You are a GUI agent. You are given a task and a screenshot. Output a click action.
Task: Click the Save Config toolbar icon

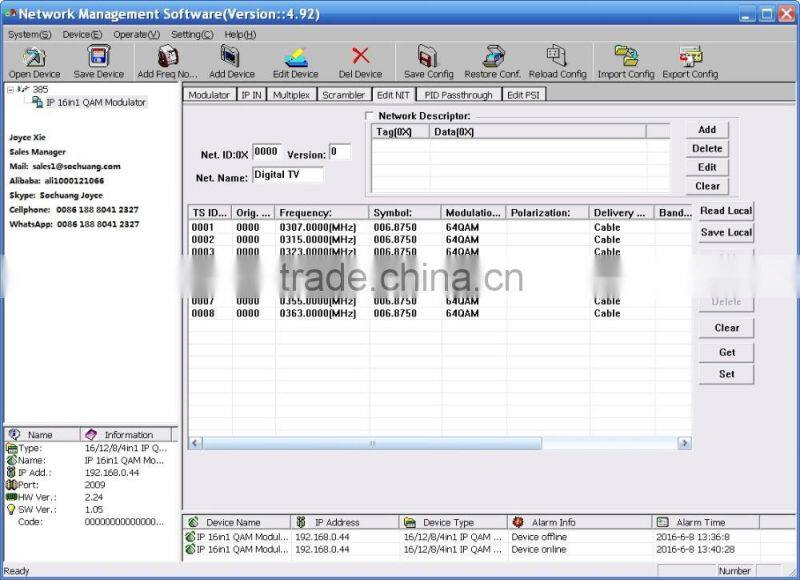(428, 57)
